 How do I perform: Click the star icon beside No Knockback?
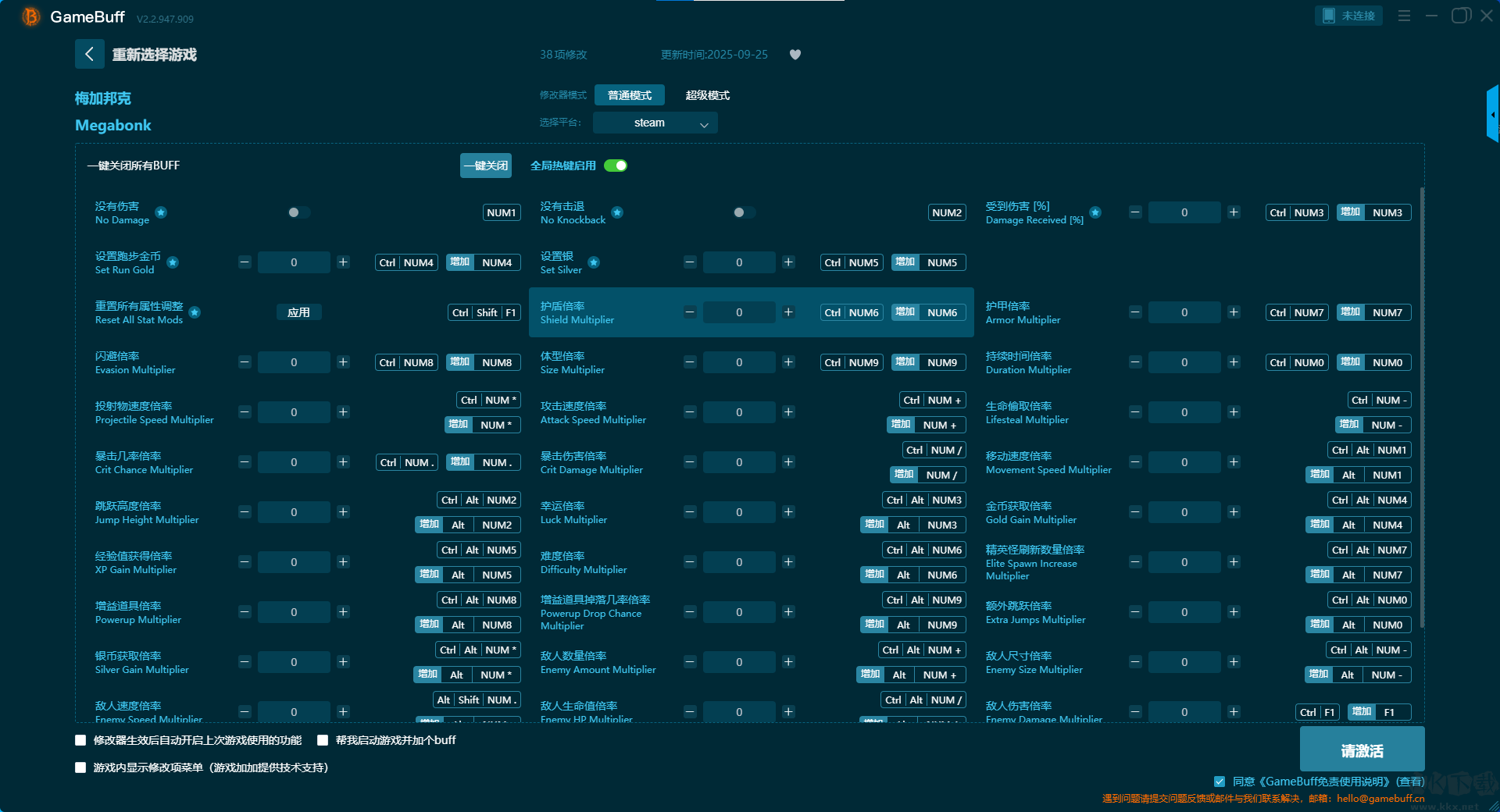pos(617,212)
